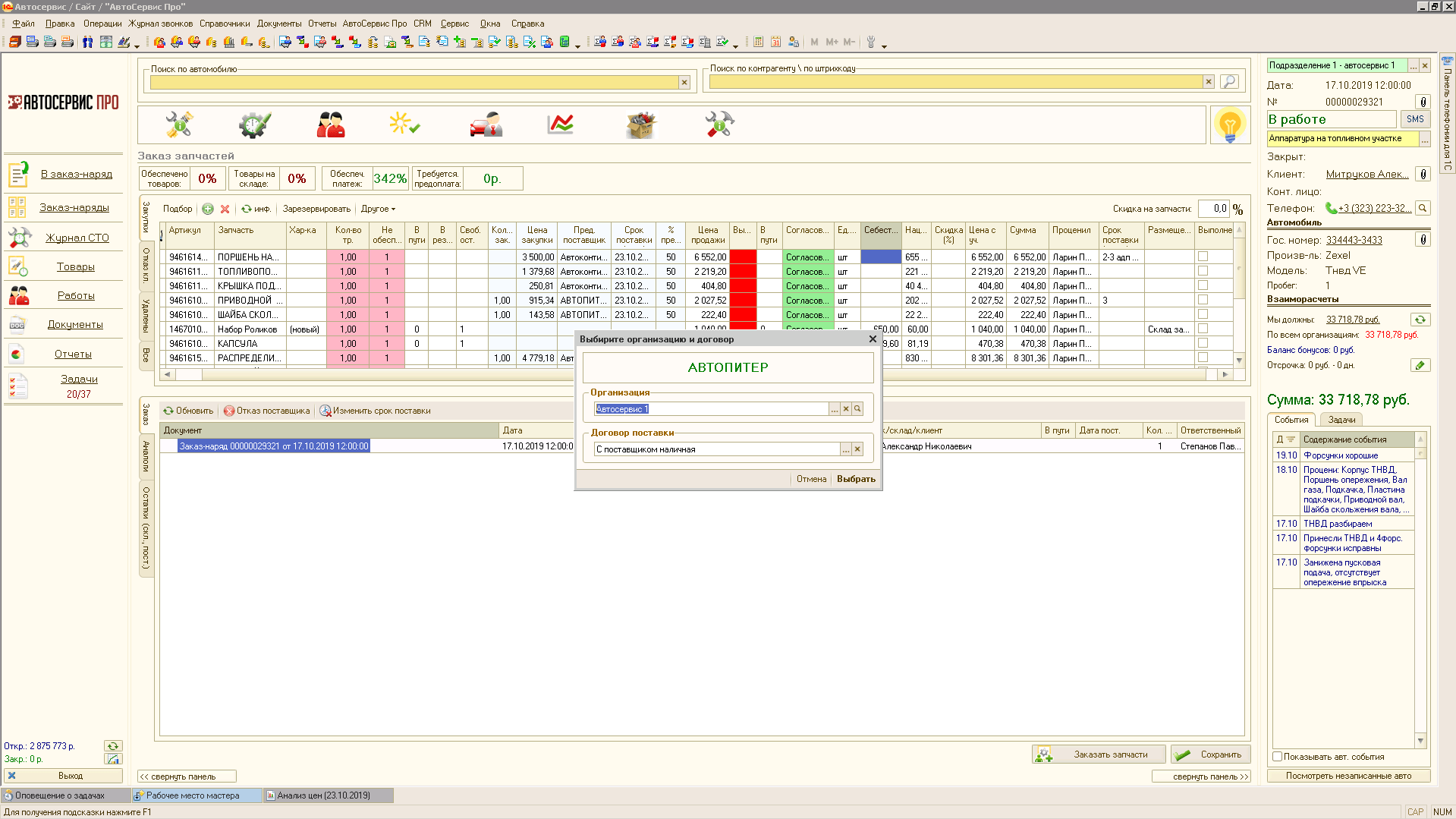Open the red chart analytics icon
The width and height of the screenshot is (1456, 819).
click(x=560, y=124)
